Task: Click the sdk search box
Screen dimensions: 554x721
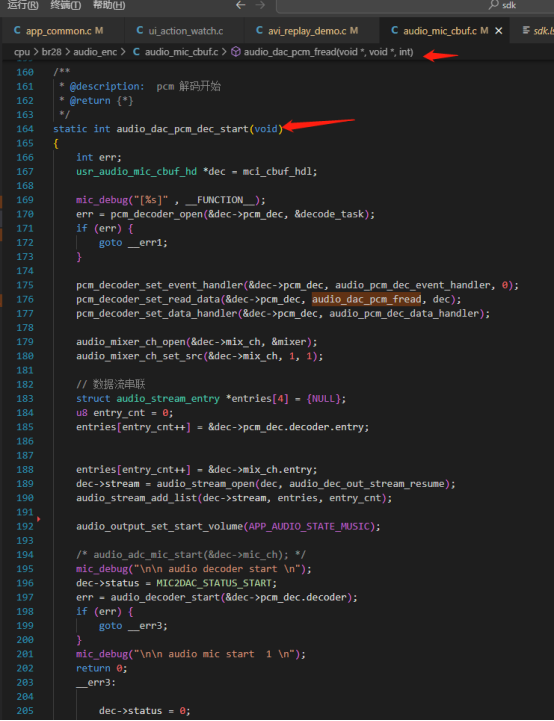Action: click(x=415, y=6)
